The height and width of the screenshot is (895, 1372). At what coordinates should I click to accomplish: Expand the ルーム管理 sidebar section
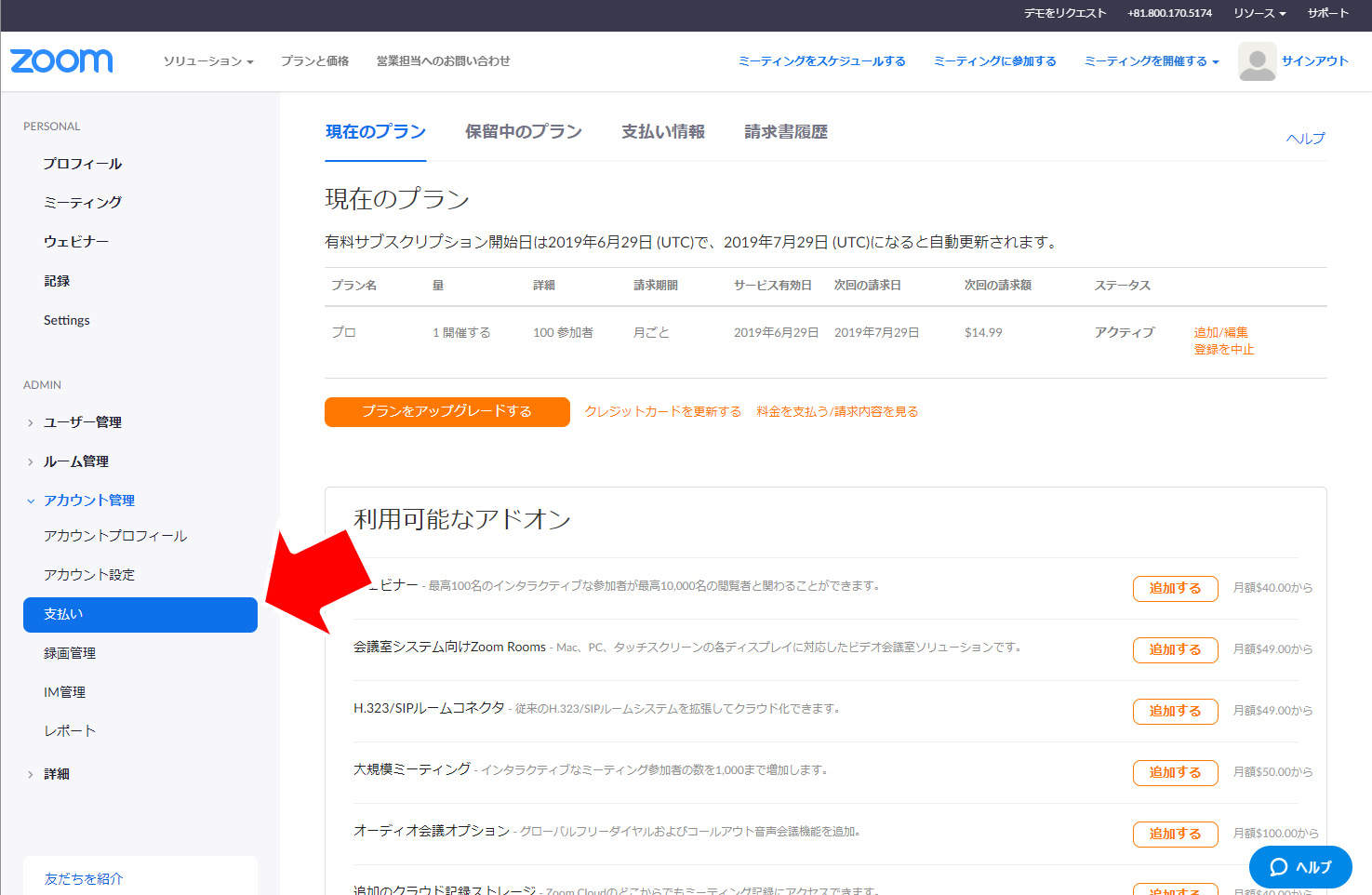click(x=75, y=461)
